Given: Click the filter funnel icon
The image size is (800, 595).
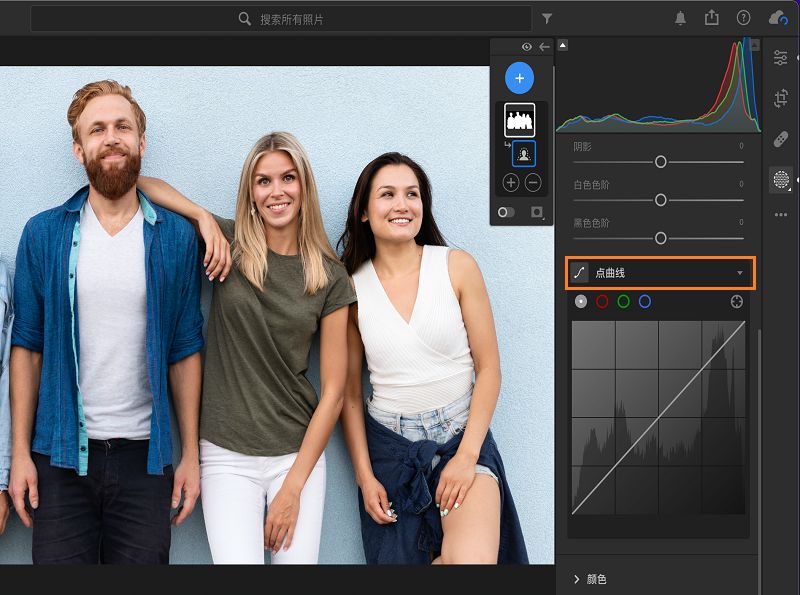Looking at the screenshot, I should (x=547, y=18).
